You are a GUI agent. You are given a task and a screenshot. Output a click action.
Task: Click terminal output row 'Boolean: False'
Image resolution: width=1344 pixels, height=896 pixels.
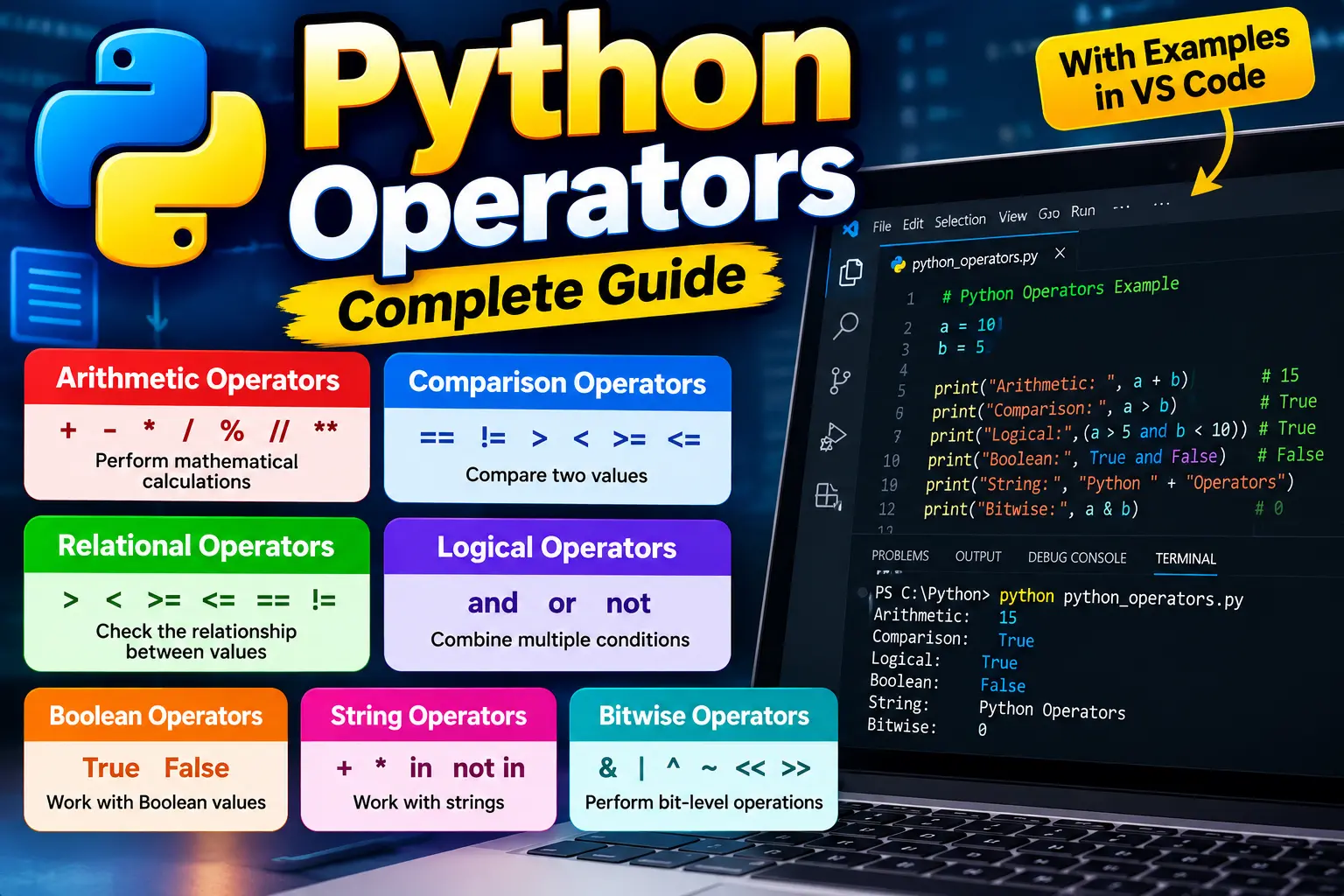(948, 683)
